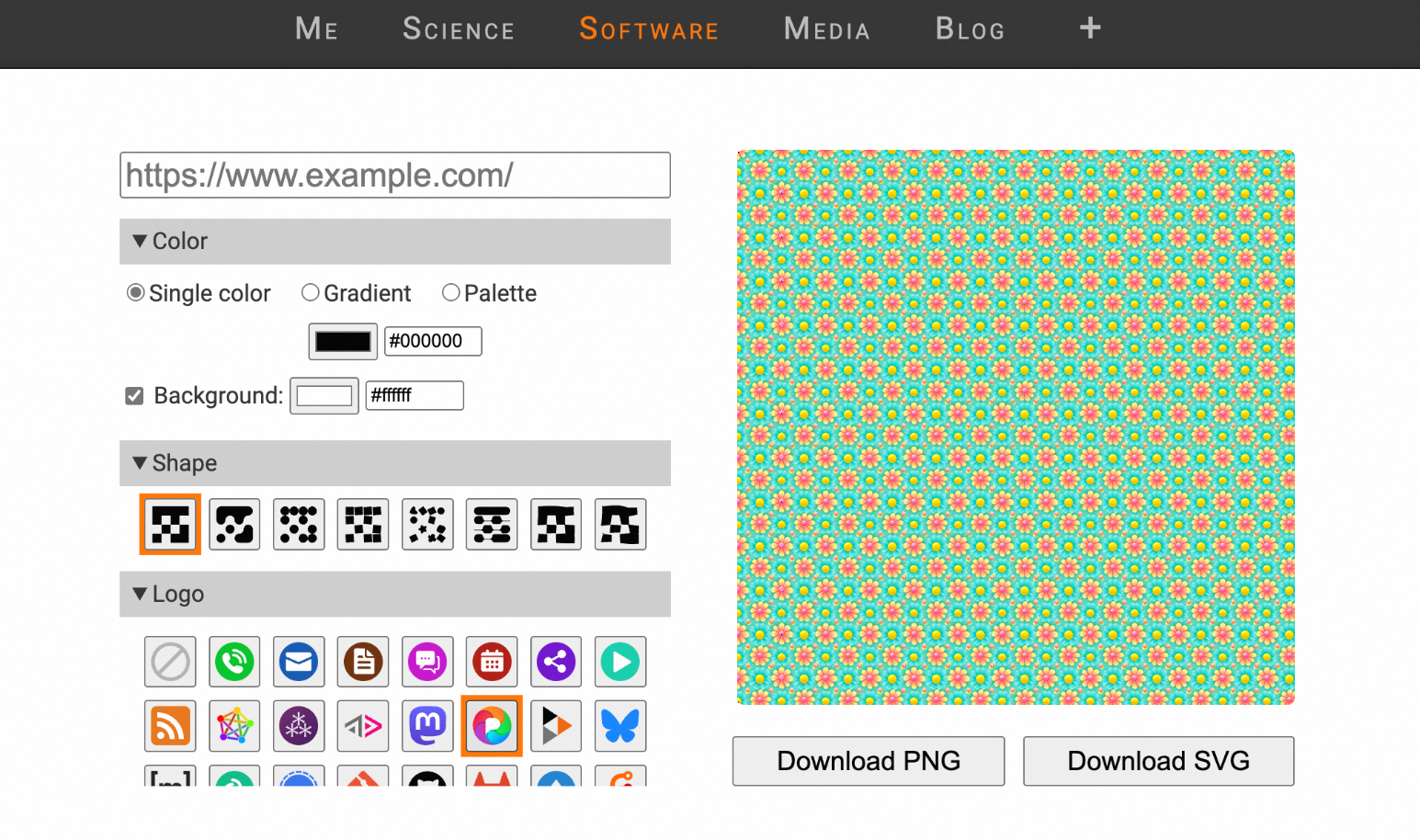Edit the #000000 foreground hex field
Image resolution: width=1420 pixels, height=840 pixels.
click(x=433, y=341)
